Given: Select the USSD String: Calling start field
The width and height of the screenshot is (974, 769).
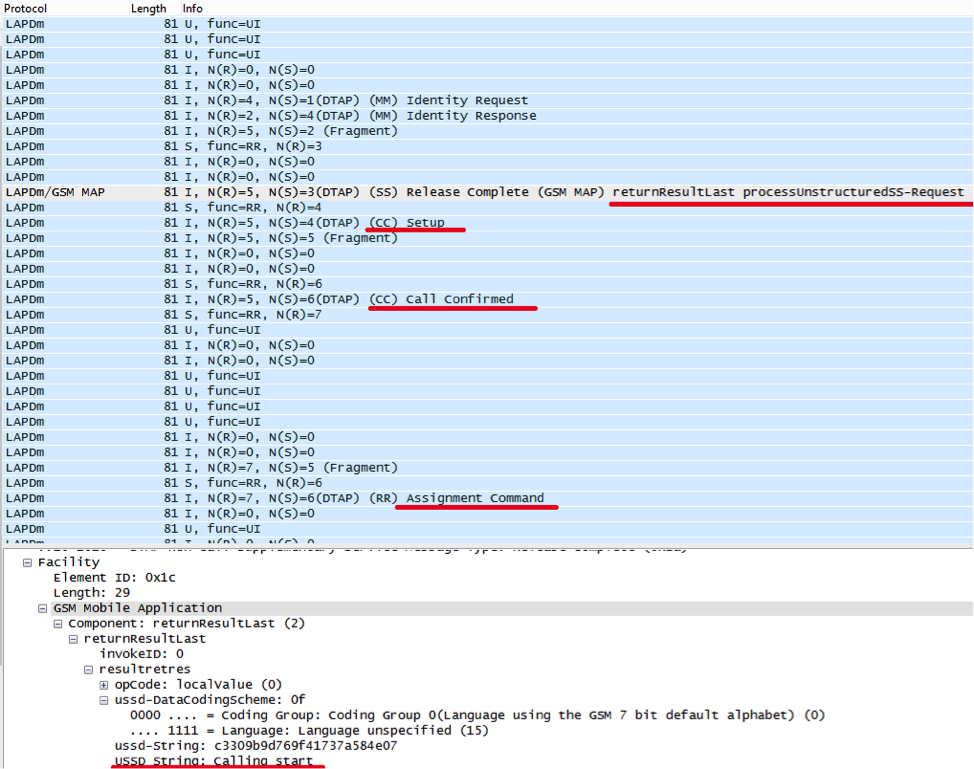Looking at the screenshot, I should 213,761.
